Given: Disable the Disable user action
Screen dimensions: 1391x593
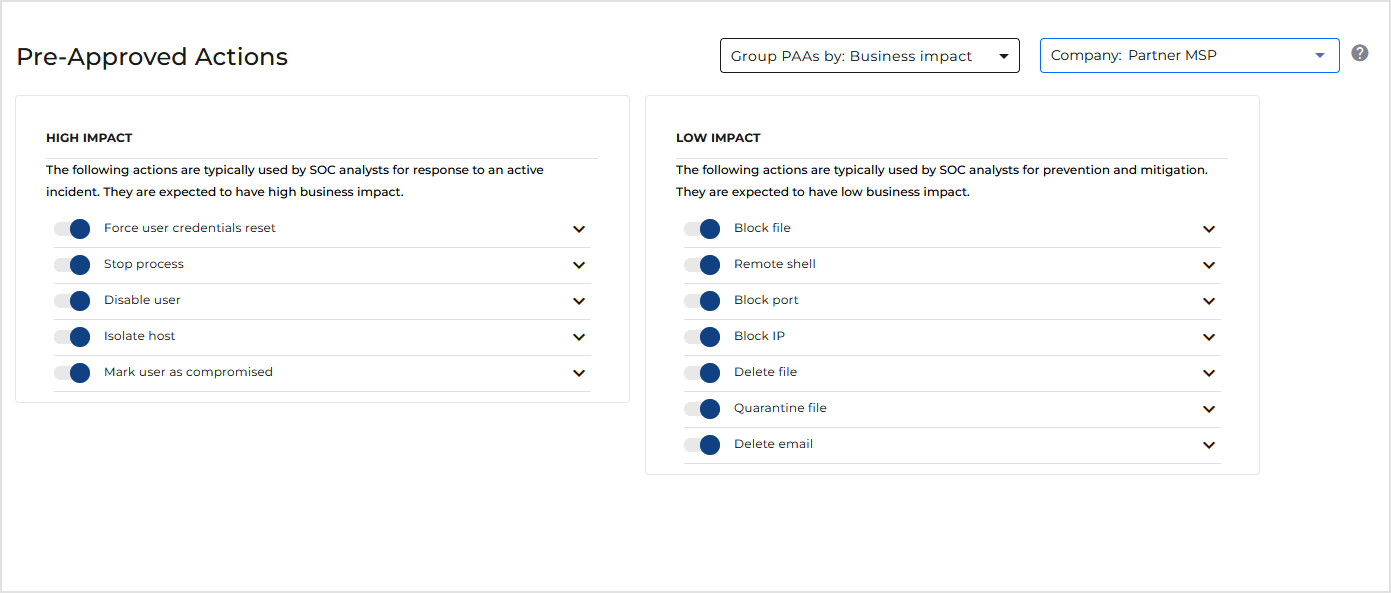Looking at the screenshot, I should 72,301.
